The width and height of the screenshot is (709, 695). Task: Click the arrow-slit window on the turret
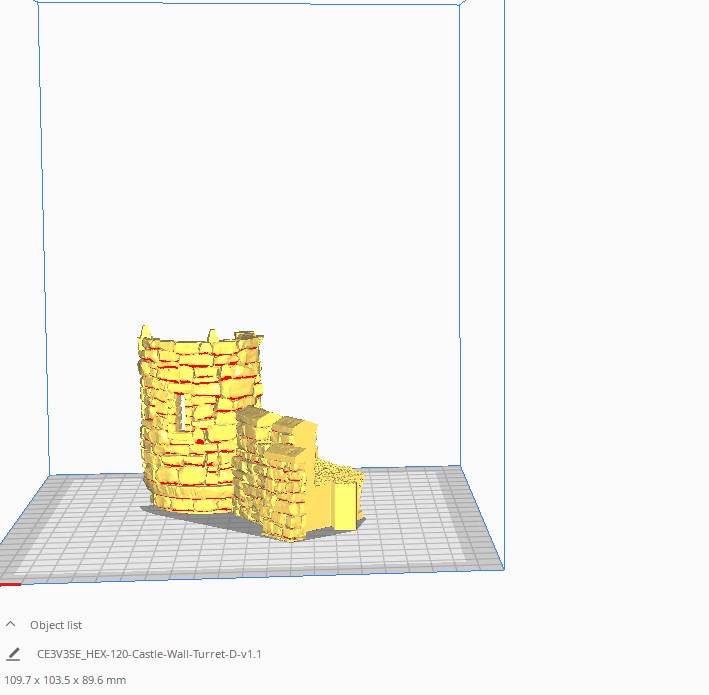click(x=181, y=413)
